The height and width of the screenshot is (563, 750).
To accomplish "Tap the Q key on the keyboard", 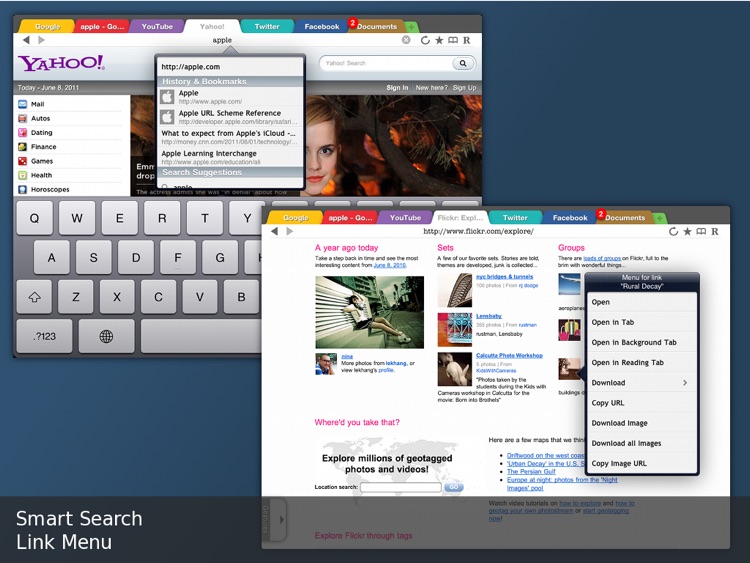I will pyautogui.click(x=34, y=218).
